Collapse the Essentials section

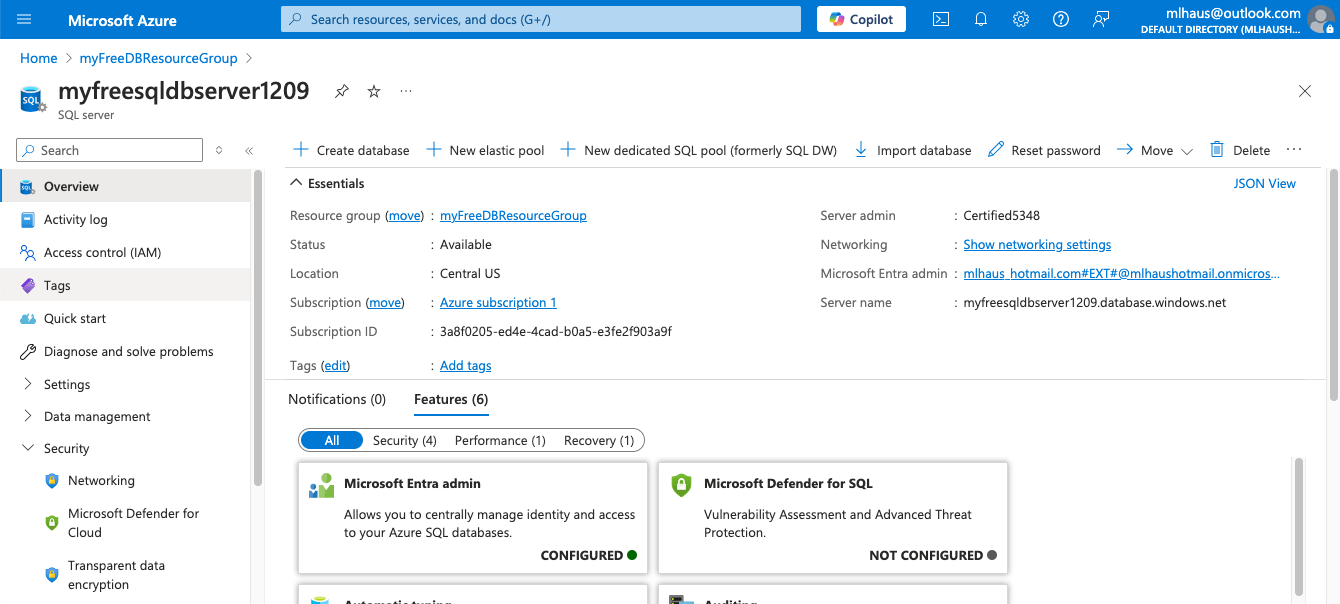click(327, 183)
